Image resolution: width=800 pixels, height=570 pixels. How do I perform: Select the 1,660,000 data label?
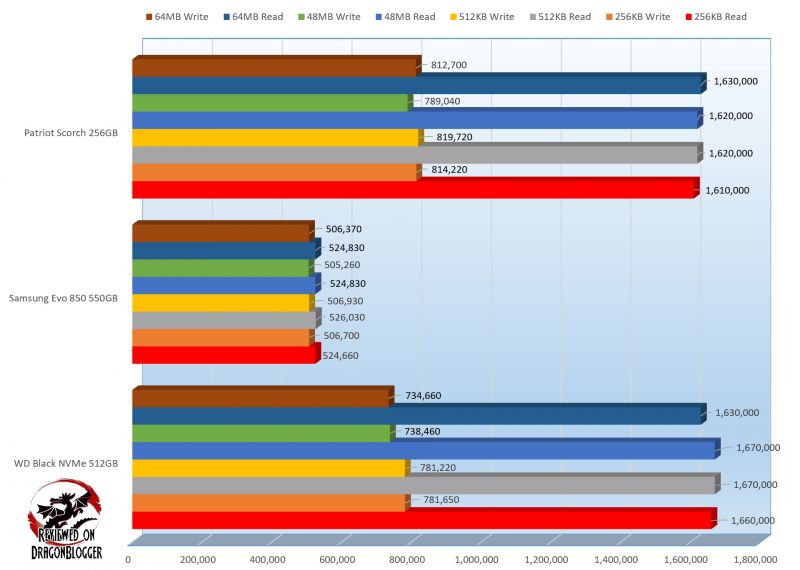753,521
